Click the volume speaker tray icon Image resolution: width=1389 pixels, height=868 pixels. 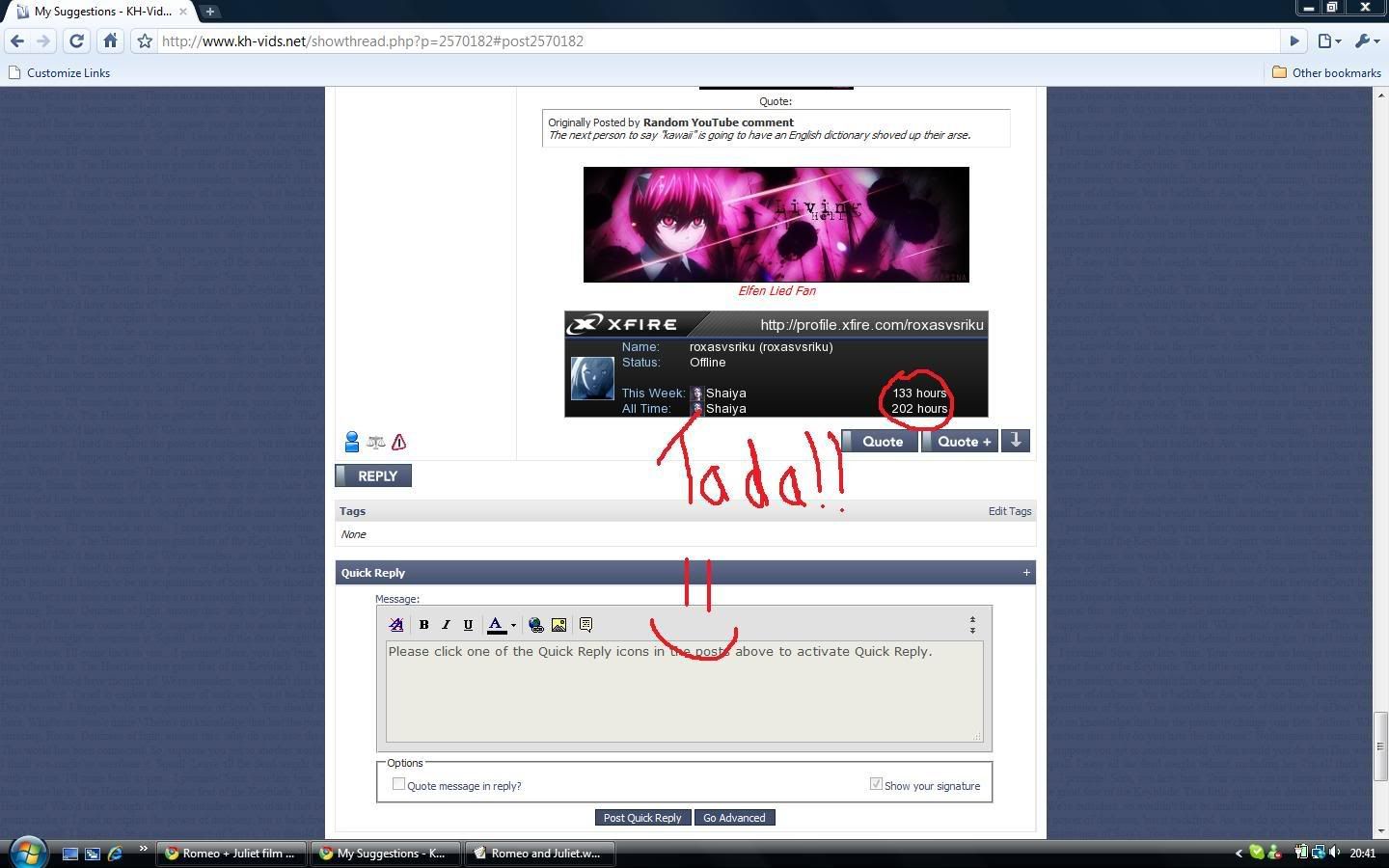click(x=1335, y=853)
